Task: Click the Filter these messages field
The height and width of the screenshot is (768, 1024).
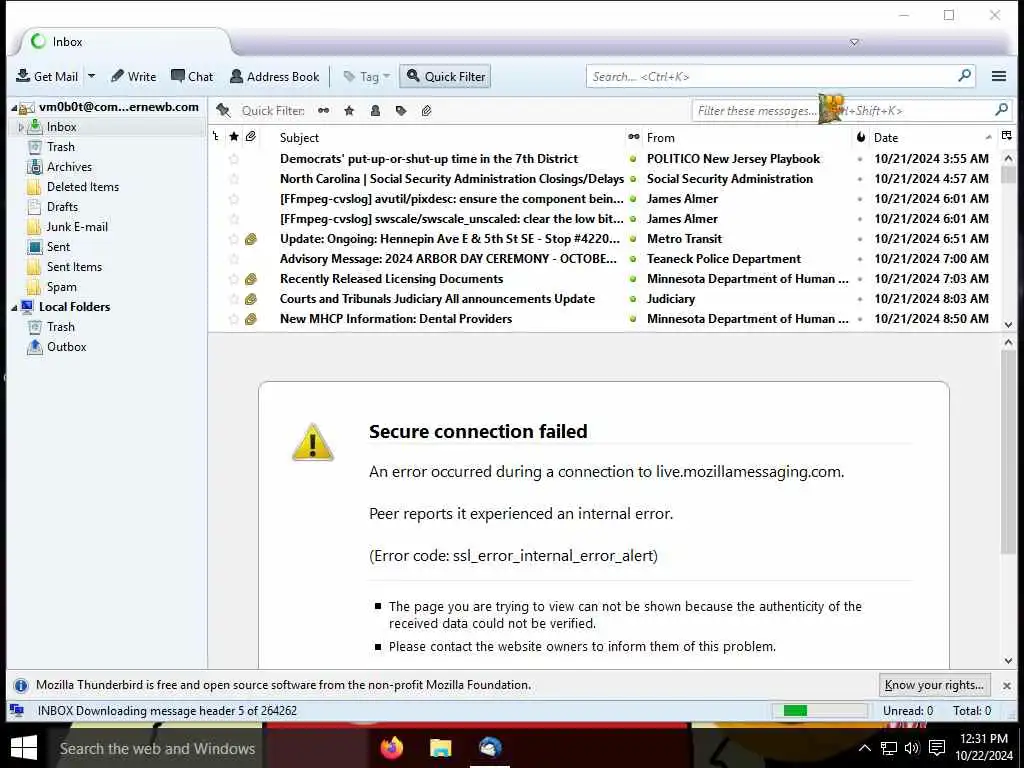Action: [852, 110]
